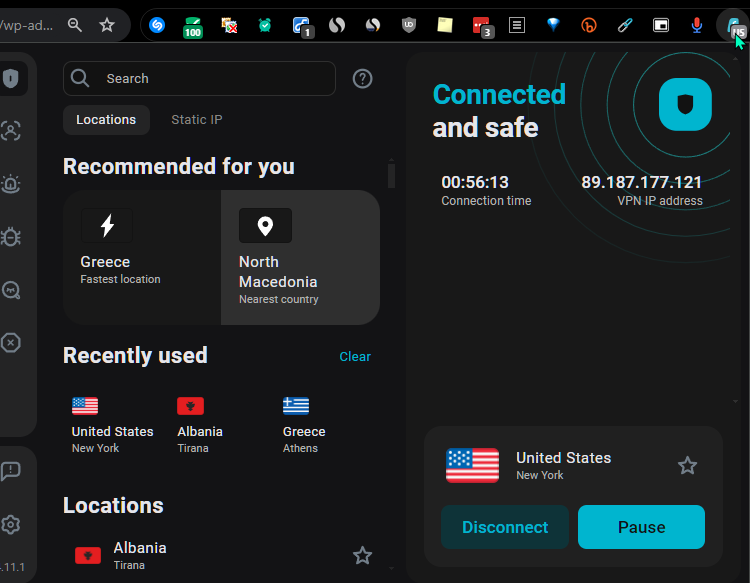Viewport: 750px width, 583px height.
Task: Click the VPN IP address 89.187.177.121
Action: [641, 182]
